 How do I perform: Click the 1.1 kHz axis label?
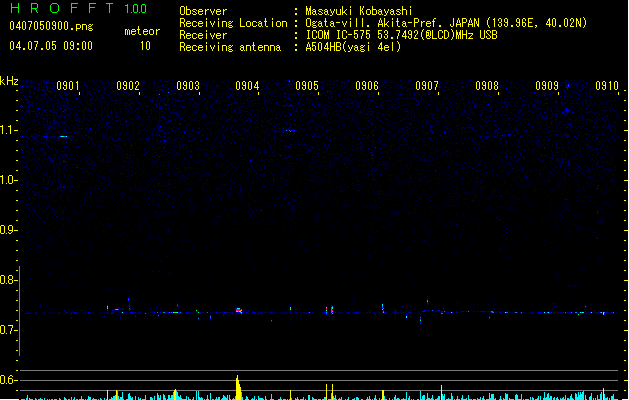pos(9,130)
